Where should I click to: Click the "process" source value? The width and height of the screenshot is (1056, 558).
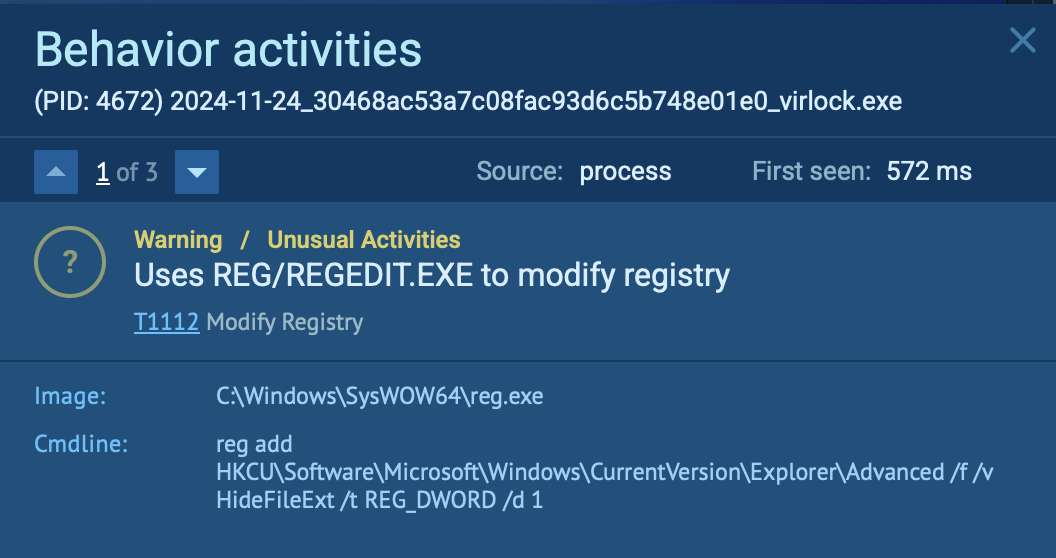(625, 172)
